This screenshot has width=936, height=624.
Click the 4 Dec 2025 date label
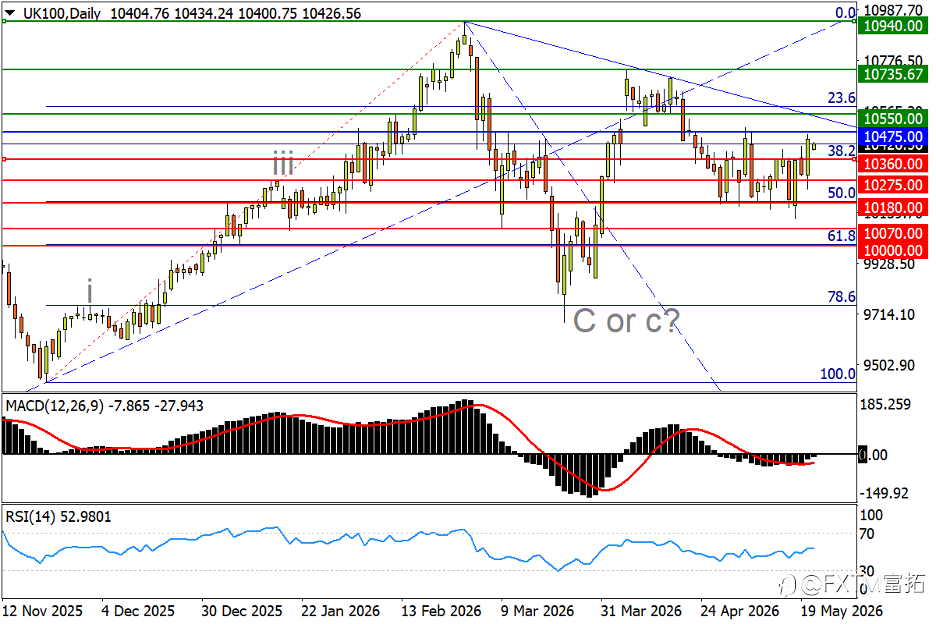138,611
